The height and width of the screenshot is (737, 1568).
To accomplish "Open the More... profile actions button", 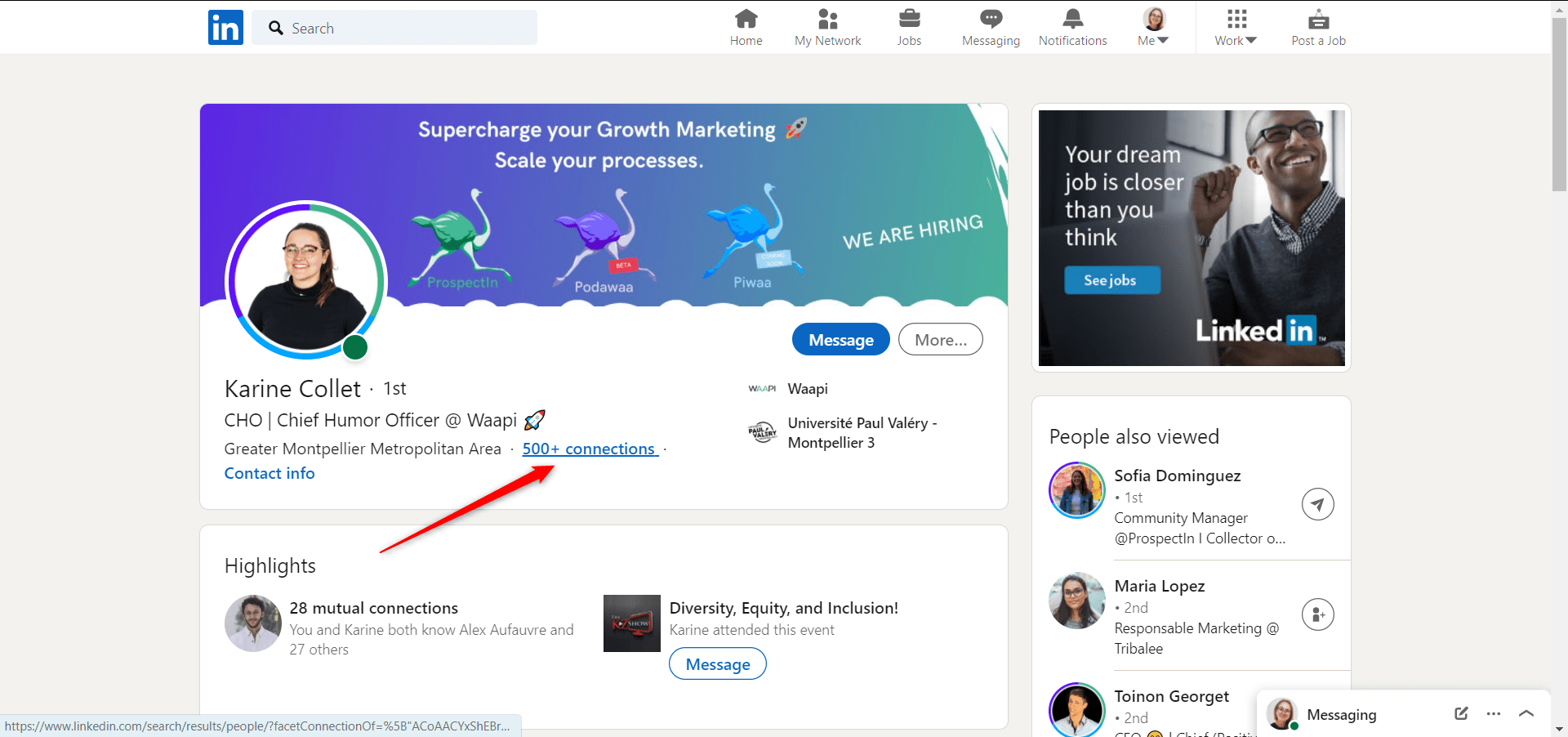I will click(x=941, y=340).
